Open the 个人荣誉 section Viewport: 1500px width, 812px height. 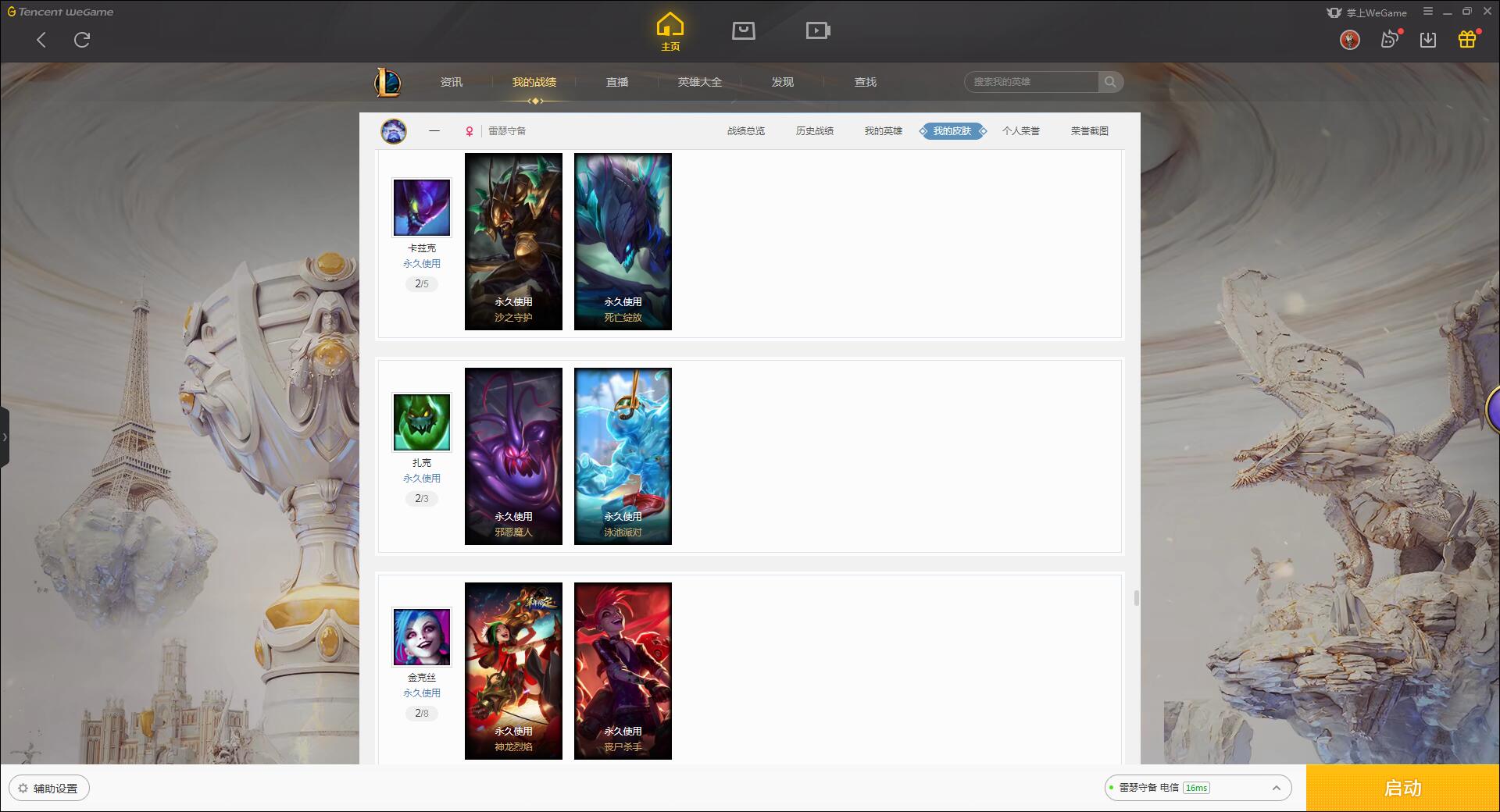1021,131
